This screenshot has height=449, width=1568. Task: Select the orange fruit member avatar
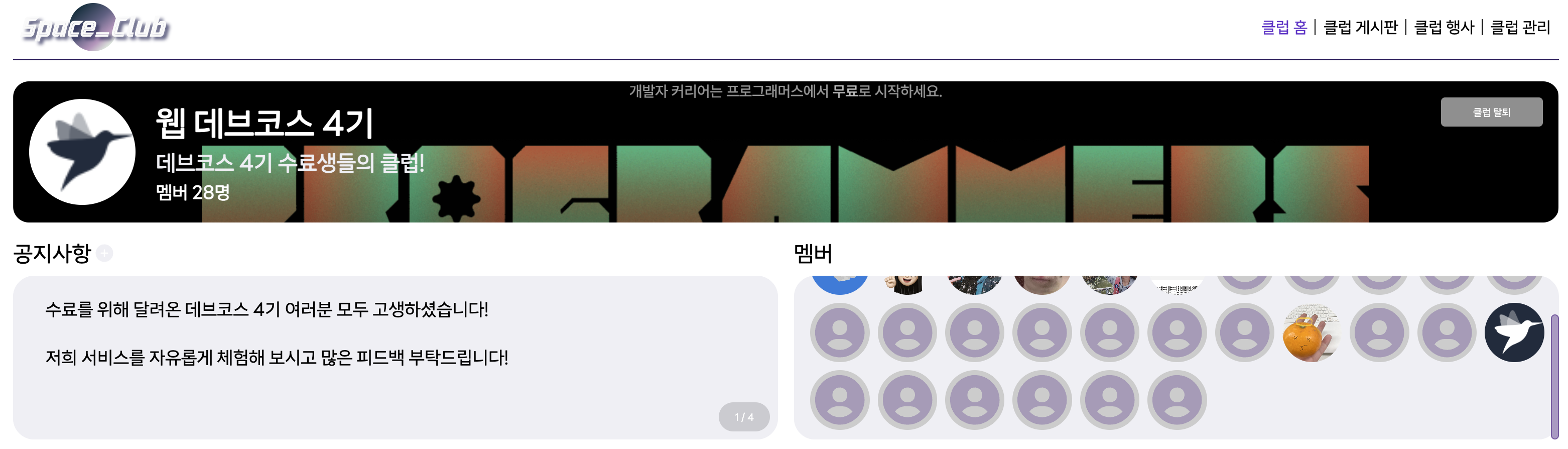tap(1312, 332)
